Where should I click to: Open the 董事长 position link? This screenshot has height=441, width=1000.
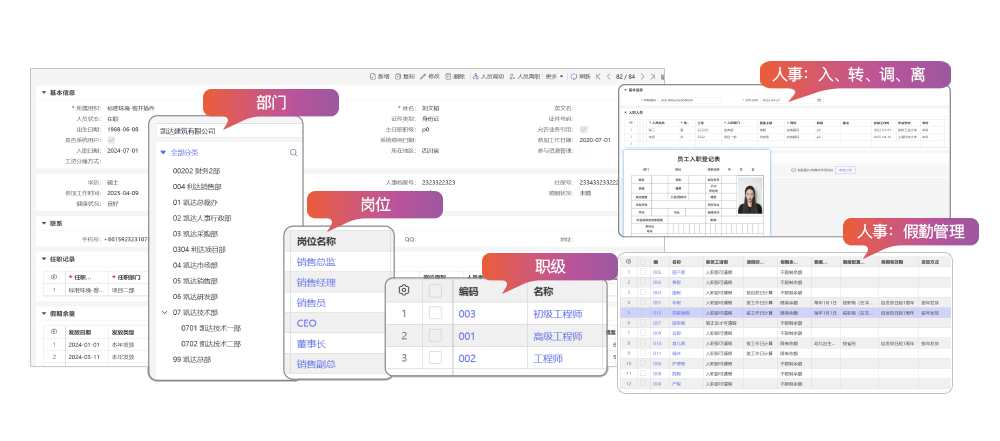(x=313, y=344)
